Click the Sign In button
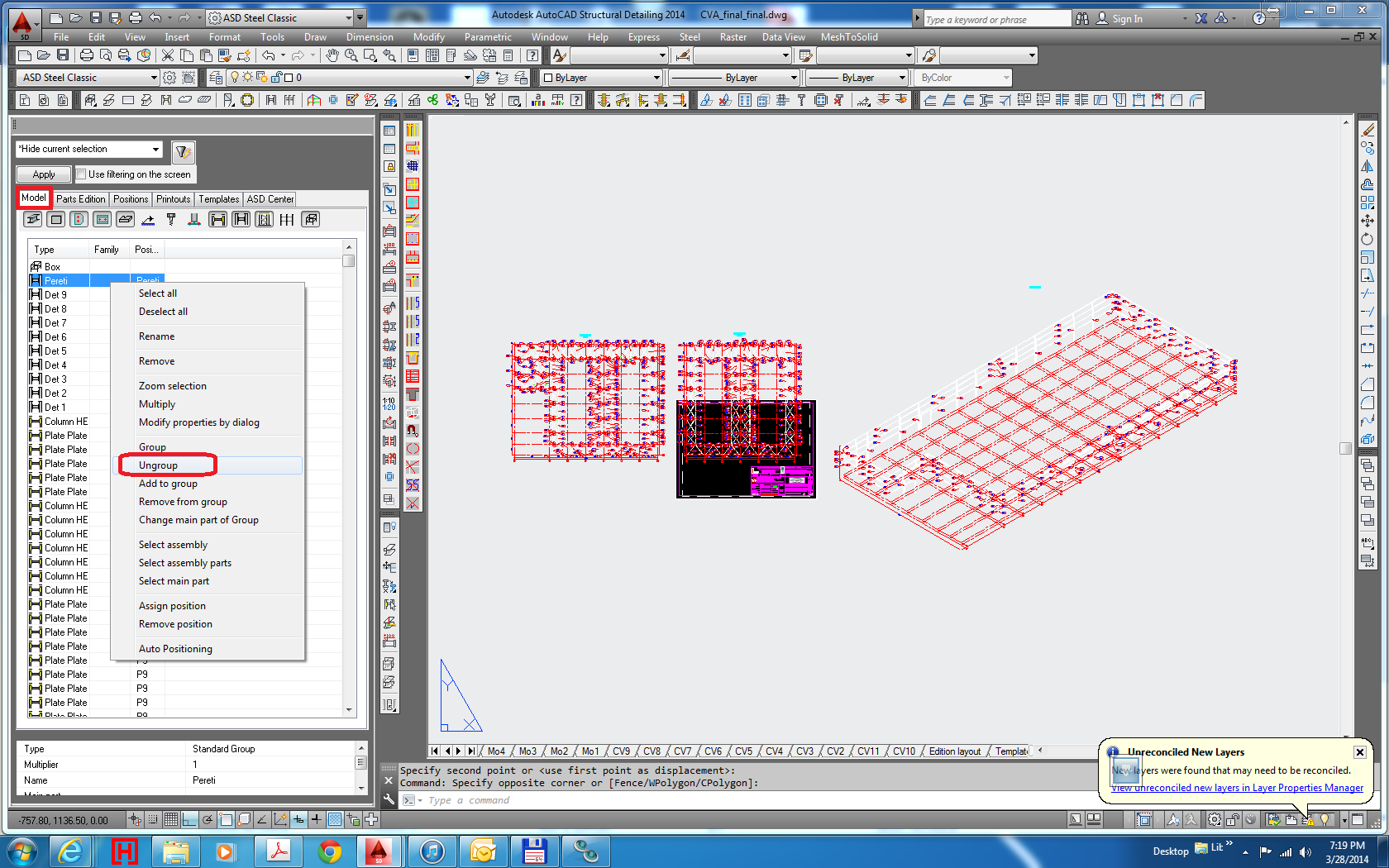 [1120, 18]
